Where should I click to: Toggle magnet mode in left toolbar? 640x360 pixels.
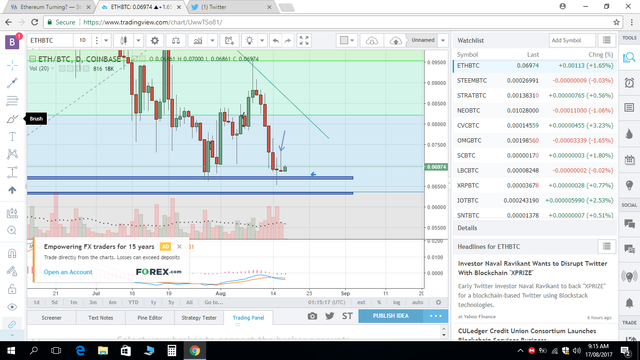click(12, 253)
